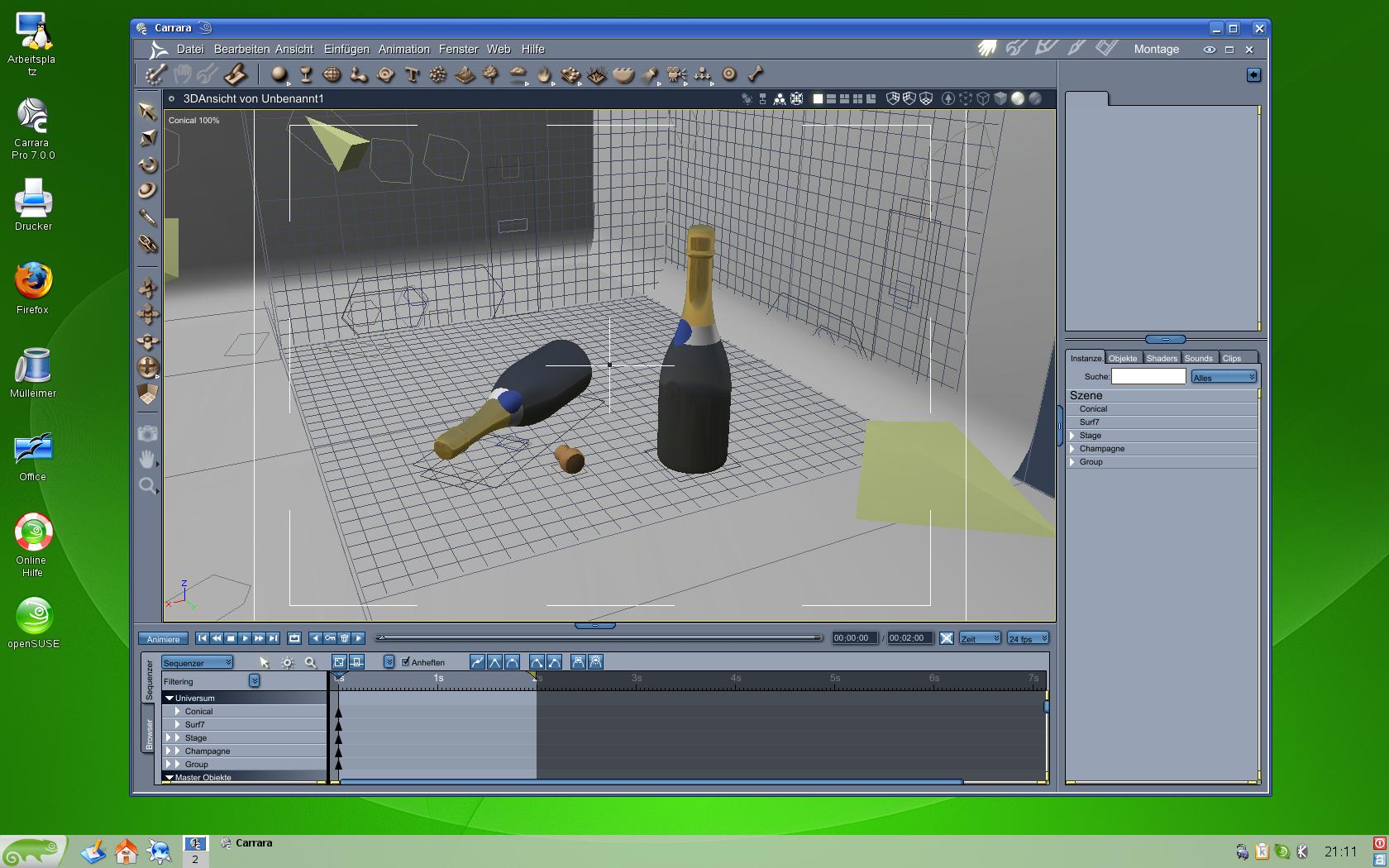Viewport: 1389px width, 868px height.
Task: Insert a text object with the T icon
Action: [412, 75]
